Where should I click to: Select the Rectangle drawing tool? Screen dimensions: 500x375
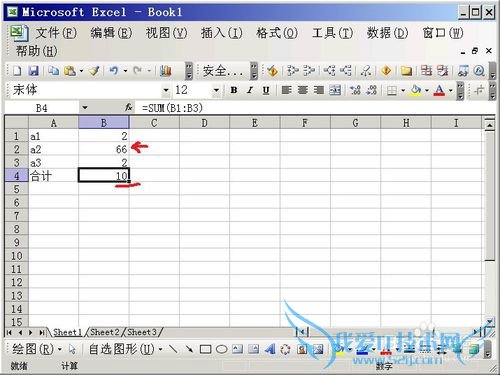[205, 349]
